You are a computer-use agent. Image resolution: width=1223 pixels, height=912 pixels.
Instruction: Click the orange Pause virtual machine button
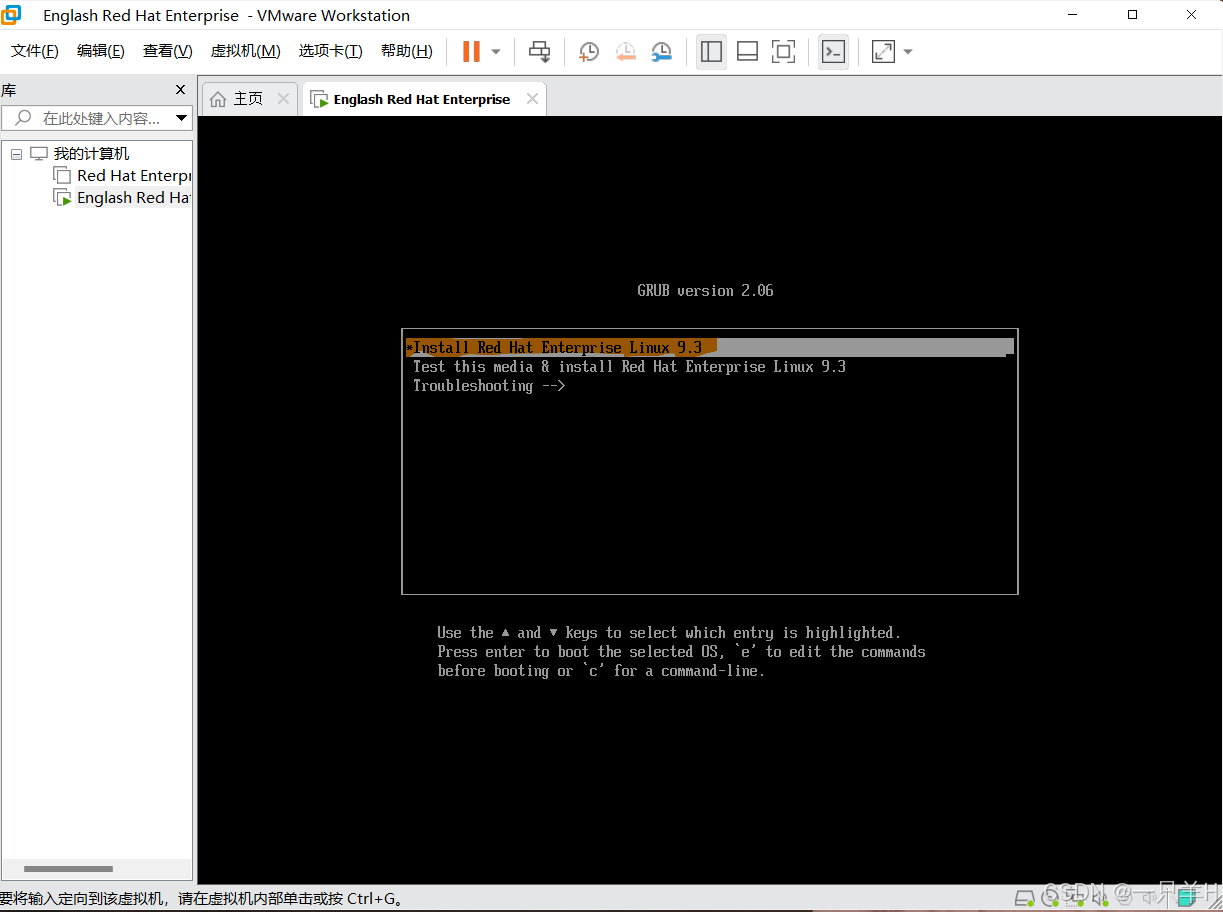pos(471,51)
